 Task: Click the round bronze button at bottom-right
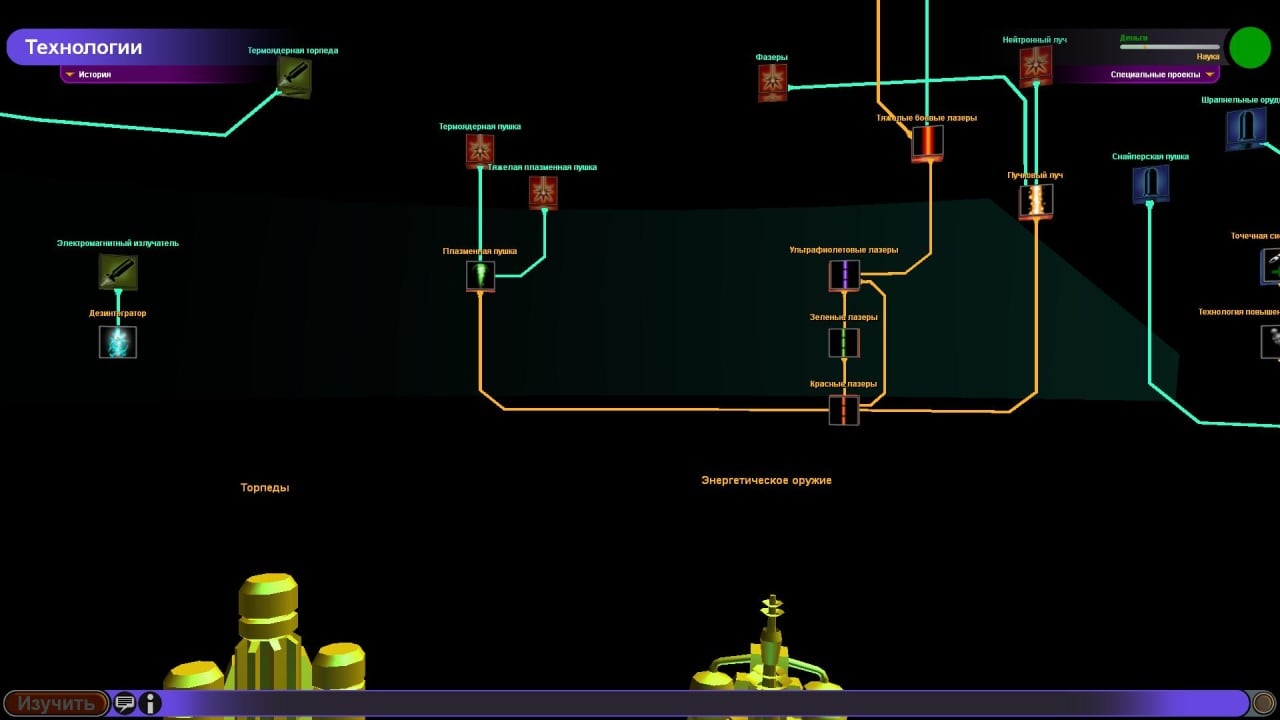coord(1263,703)
